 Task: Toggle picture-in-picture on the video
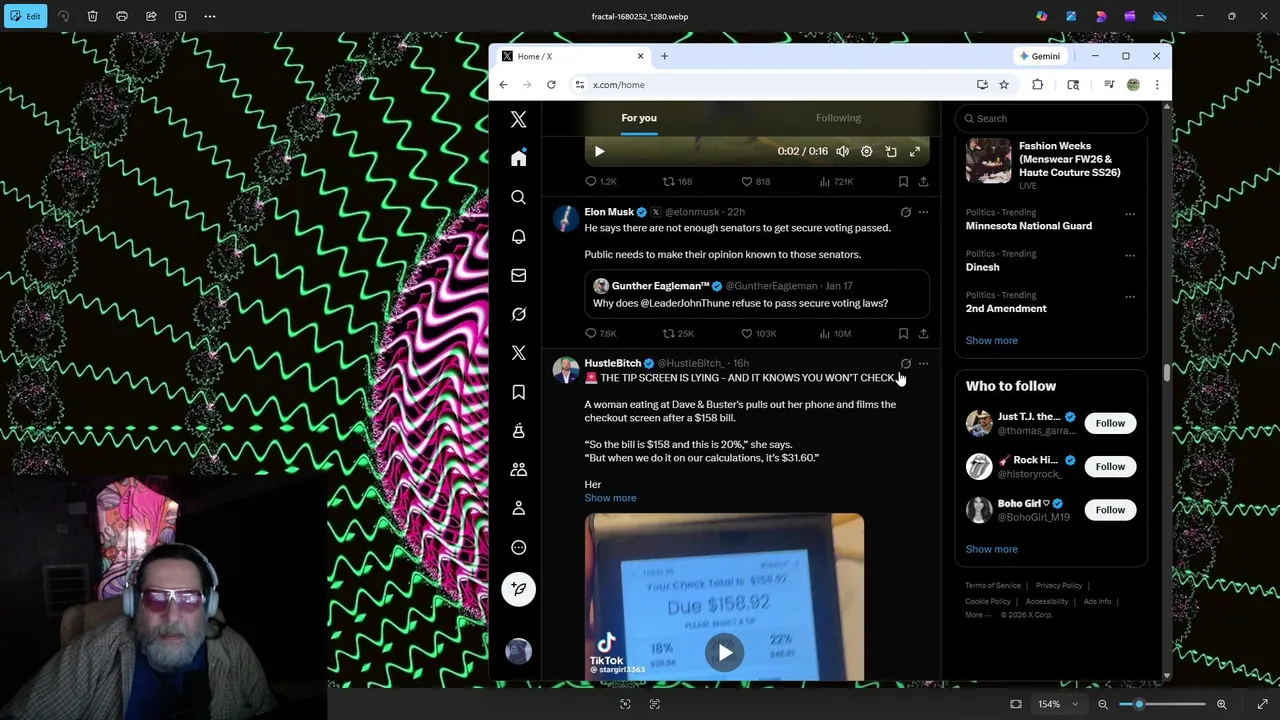pyautogui.click(x=890, y=151)
